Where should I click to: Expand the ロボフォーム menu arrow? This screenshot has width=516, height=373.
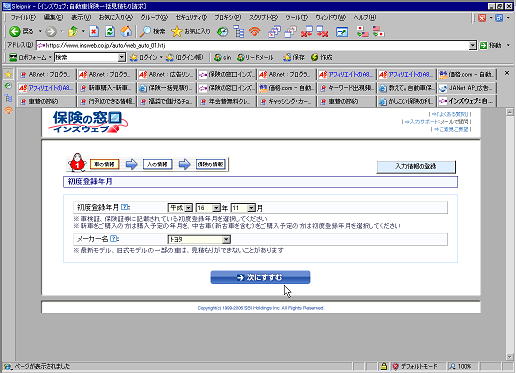[50, 57]
